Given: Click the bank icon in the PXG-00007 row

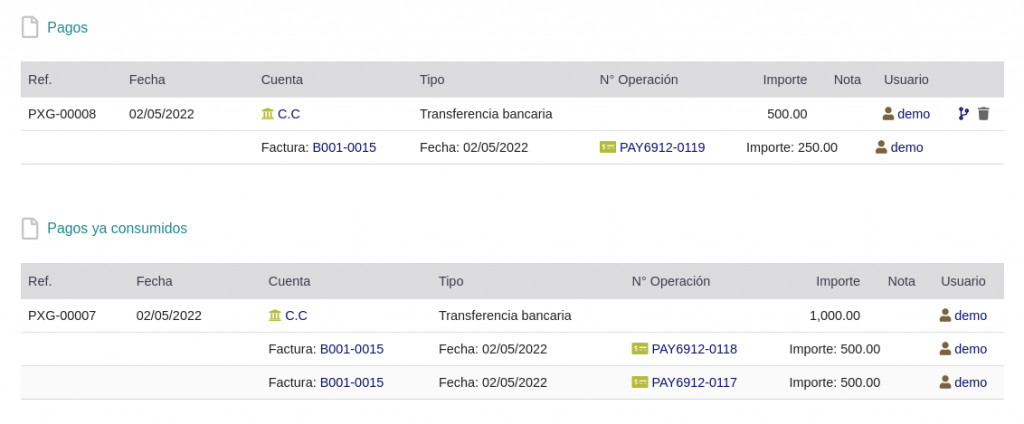Looking at the screenshot, I should [275, 316].
